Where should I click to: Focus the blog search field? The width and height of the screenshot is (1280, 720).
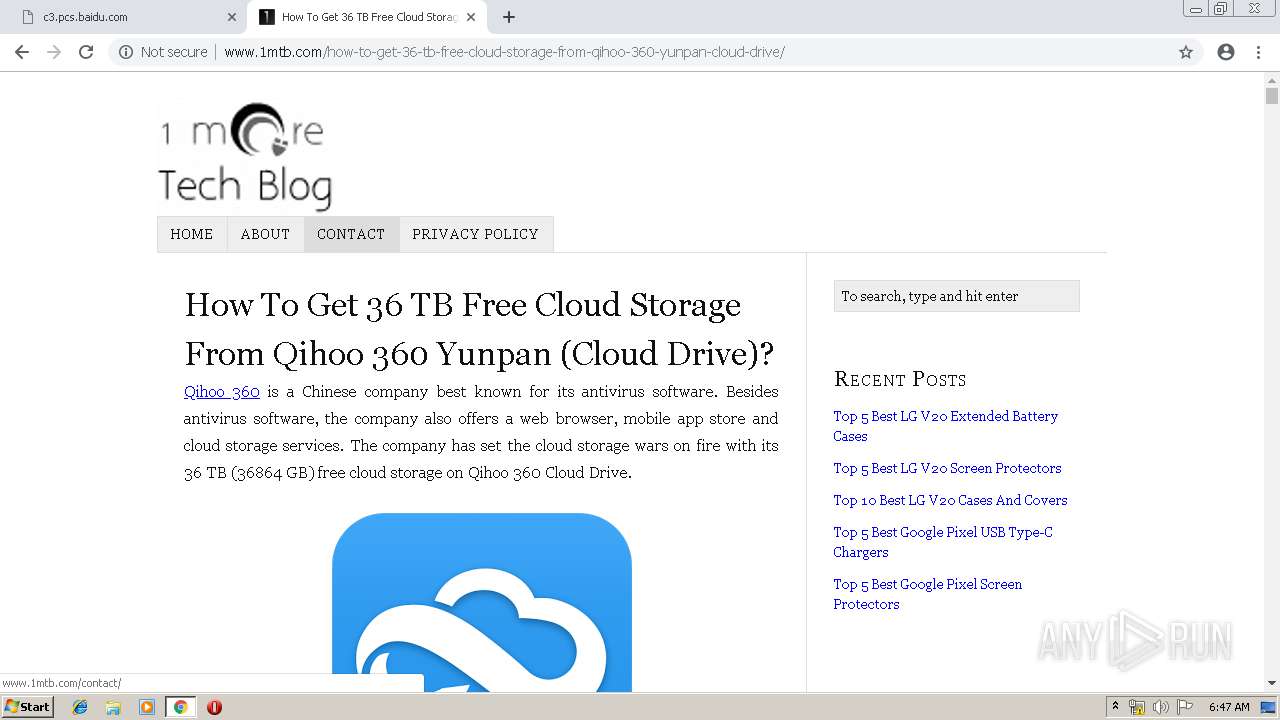point(956,296)
